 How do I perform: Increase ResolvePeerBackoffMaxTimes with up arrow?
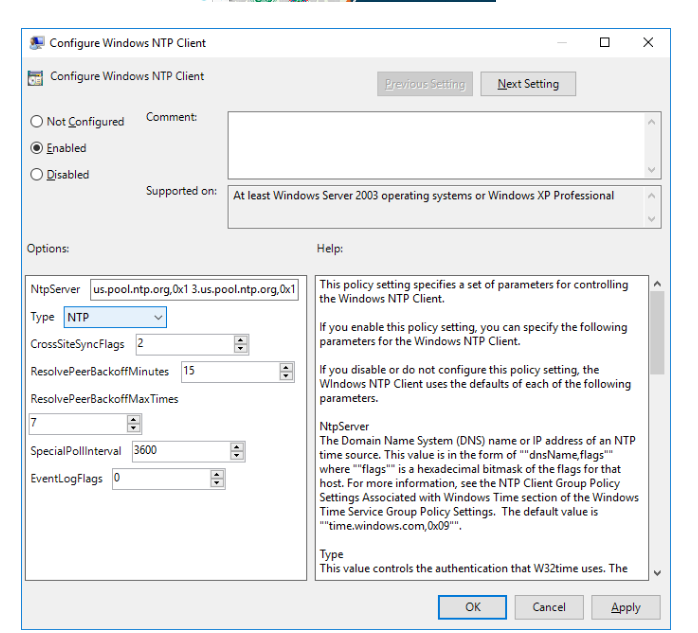pyautogui.click(x=133, y=419)
